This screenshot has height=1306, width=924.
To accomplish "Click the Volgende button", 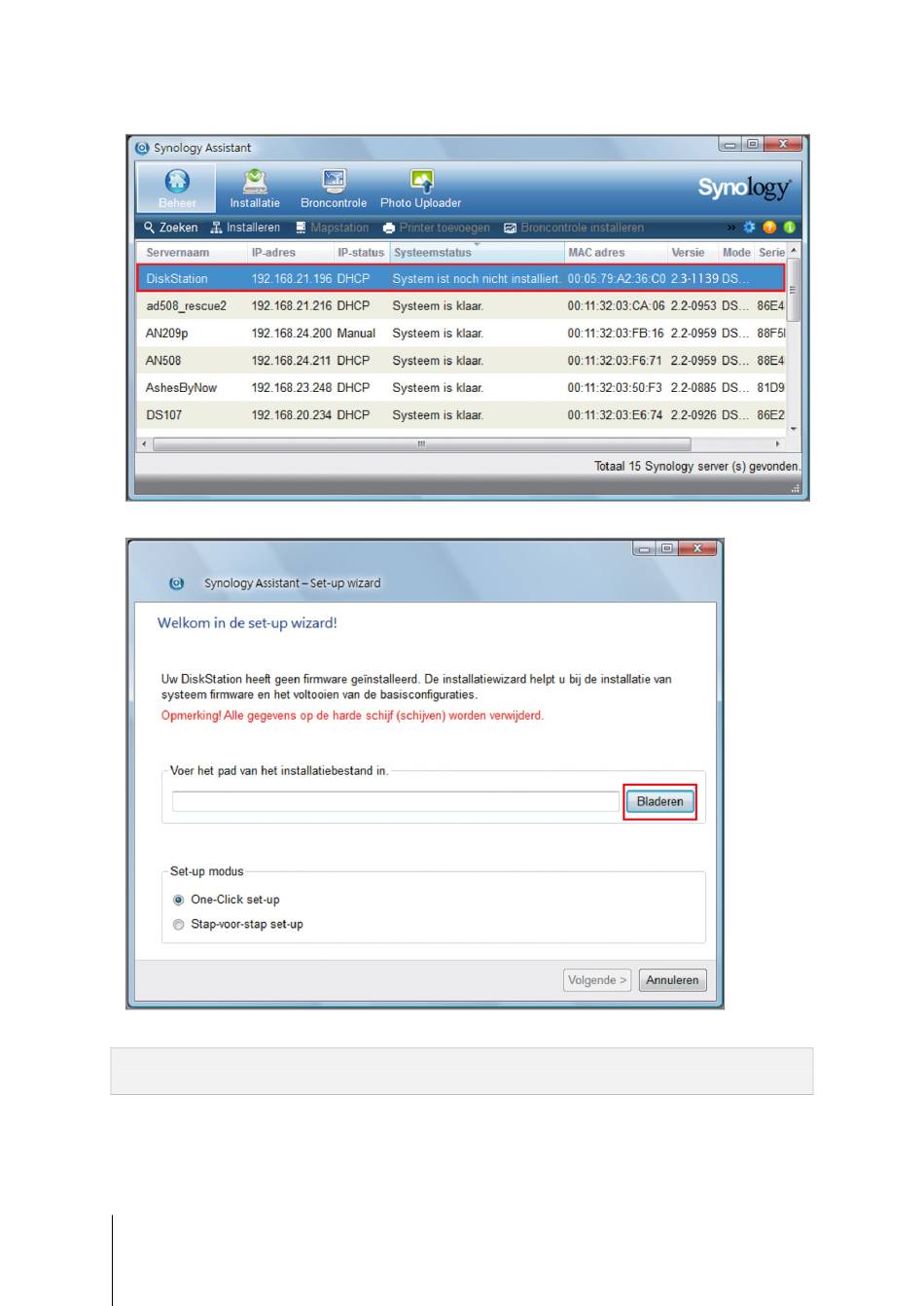I will tap(597, 980).
